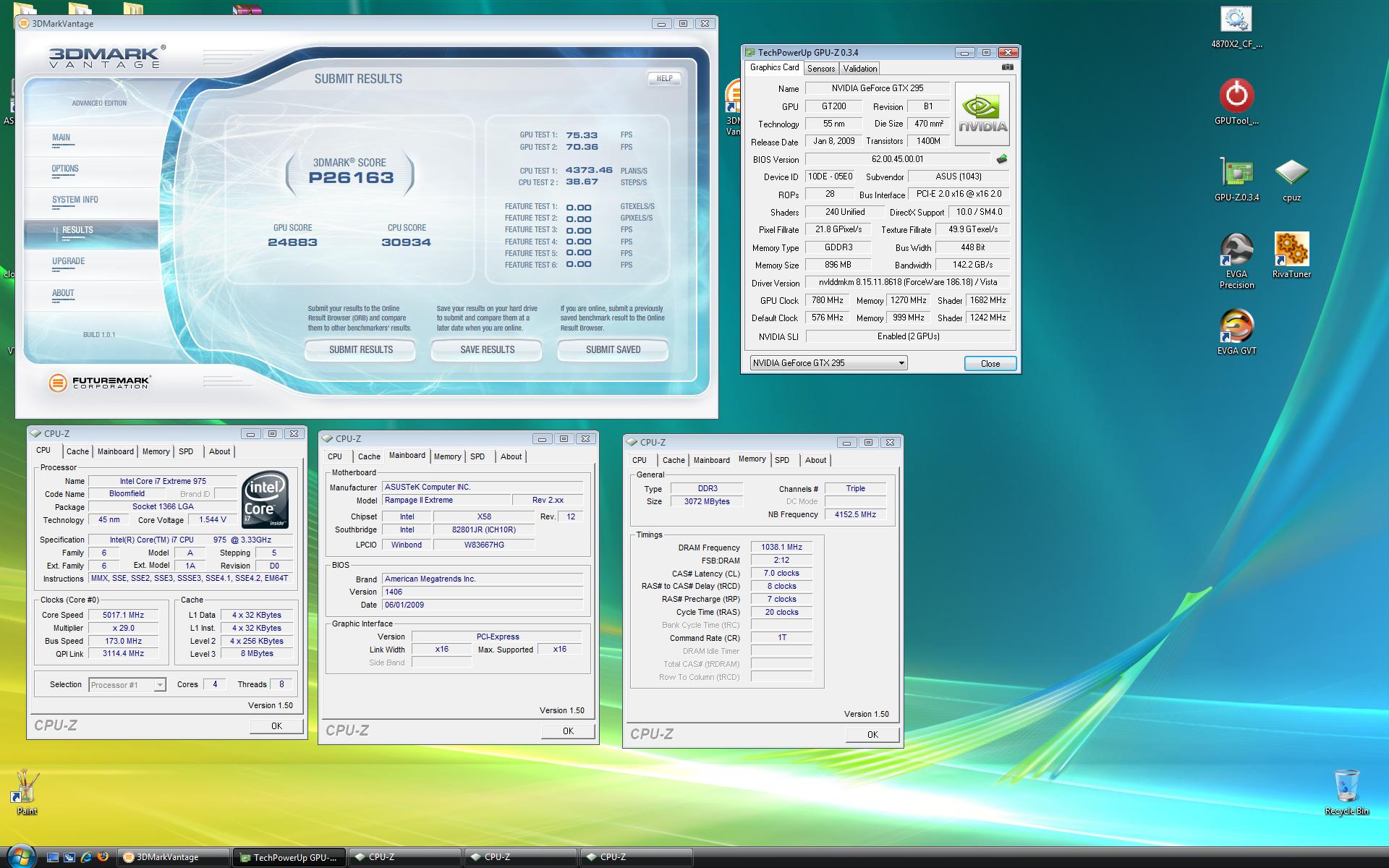Click GPU SCORE value 24883
The height and width of the screenshot is (868, 1389).
[292, 242]
